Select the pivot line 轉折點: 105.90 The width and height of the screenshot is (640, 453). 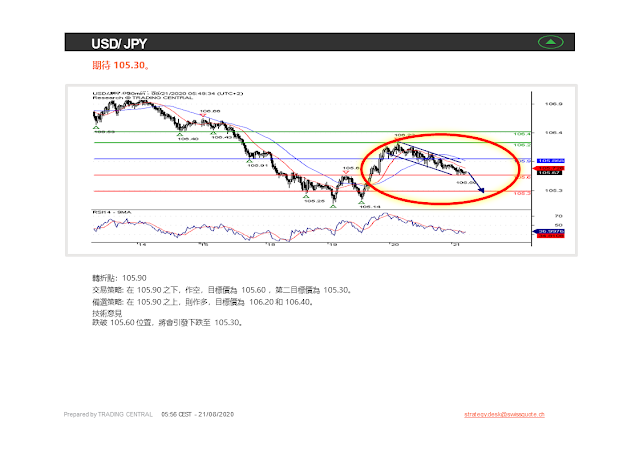[x=119, y=278]
